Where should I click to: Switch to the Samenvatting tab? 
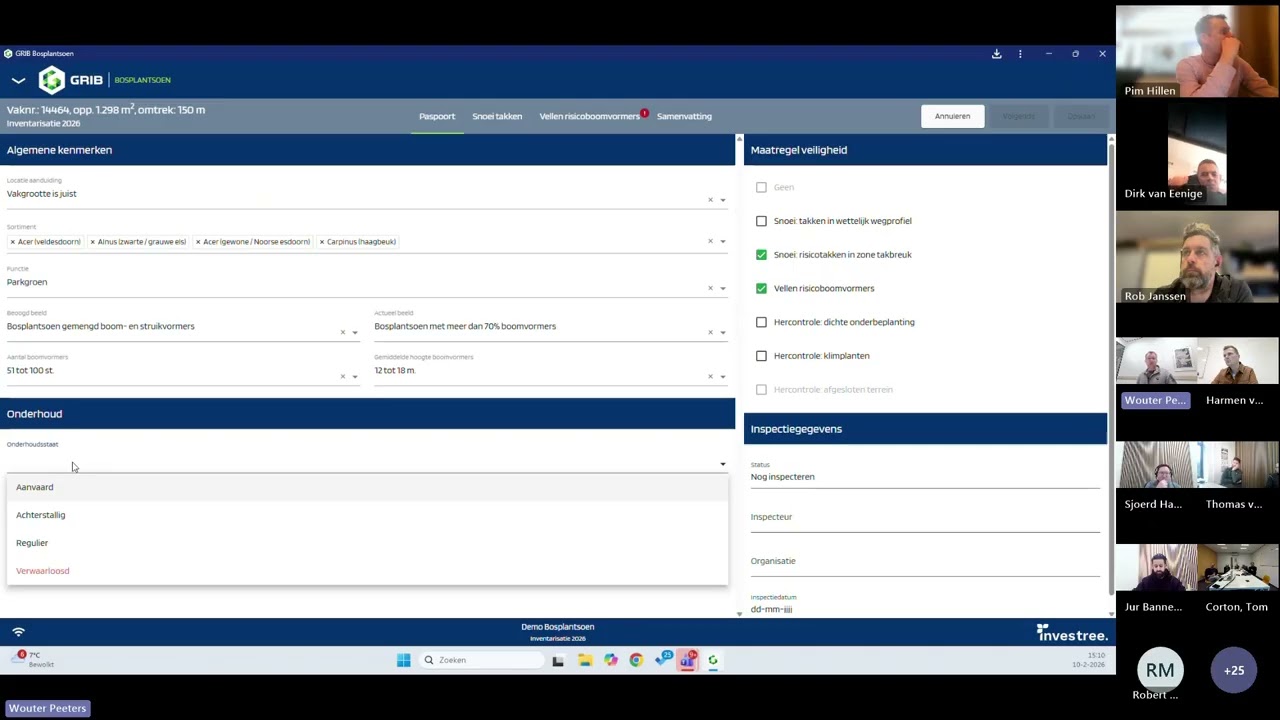(684, 116)
